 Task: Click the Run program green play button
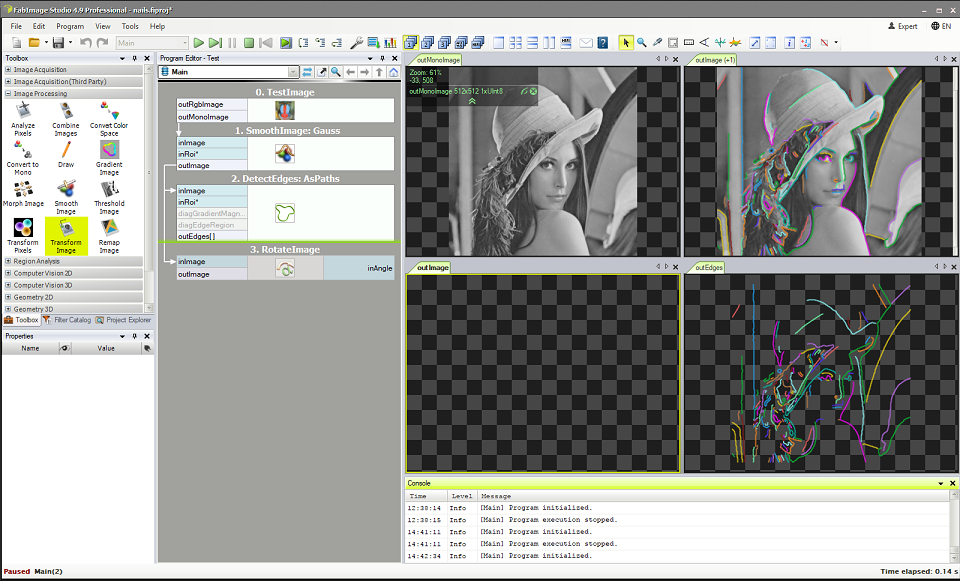(198, 43)
